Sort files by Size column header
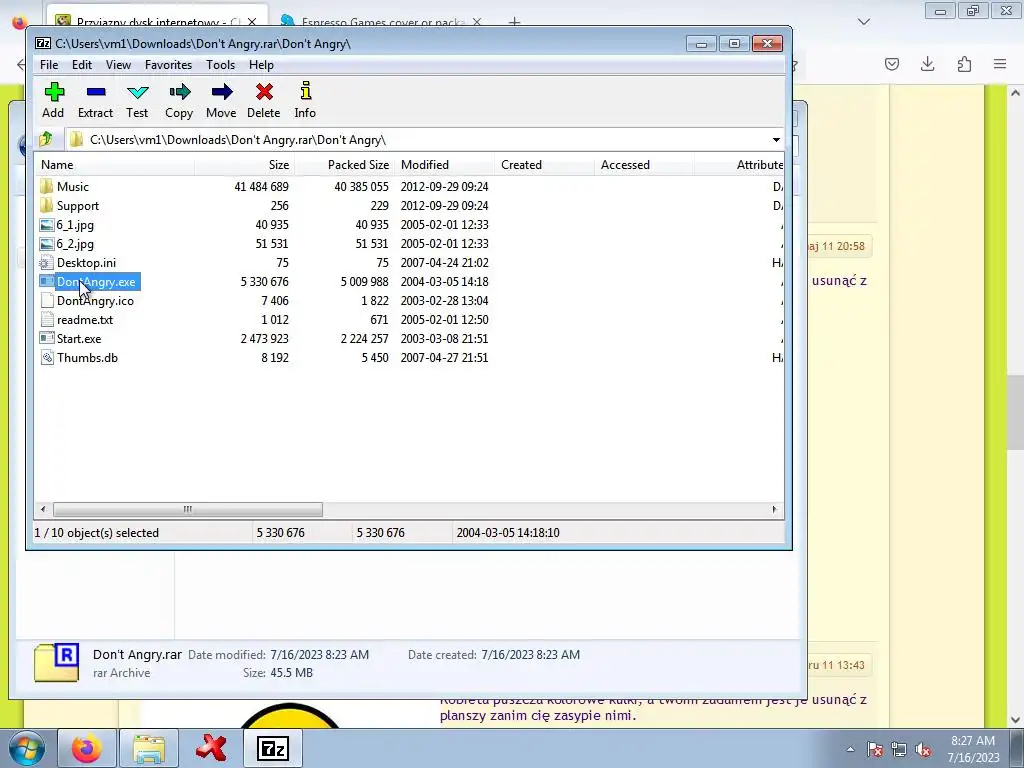This screenshot has width=1024, height=768. coord(244,165)
